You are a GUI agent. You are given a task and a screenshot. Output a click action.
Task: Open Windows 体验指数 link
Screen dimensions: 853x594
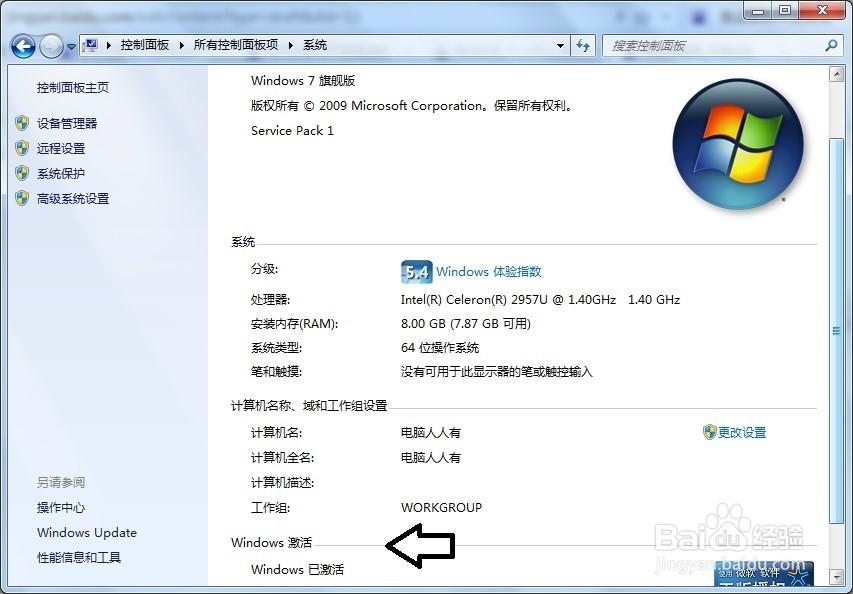[489, 271]
